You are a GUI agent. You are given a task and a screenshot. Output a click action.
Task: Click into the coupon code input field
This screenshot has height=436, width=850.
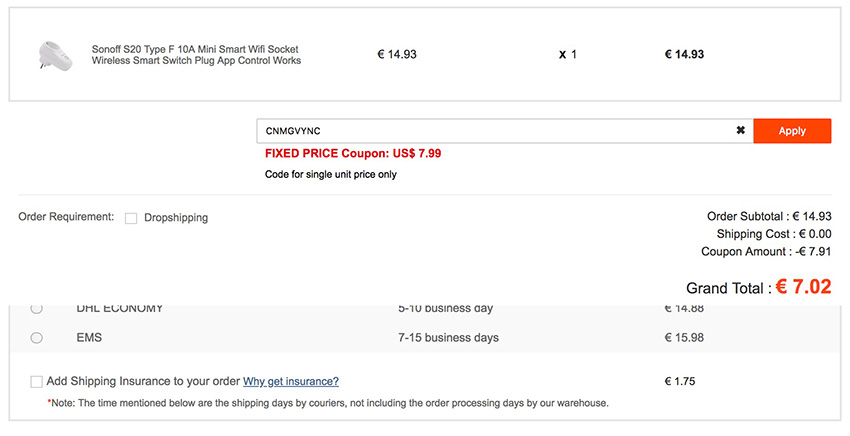click(x=495, y=131)
